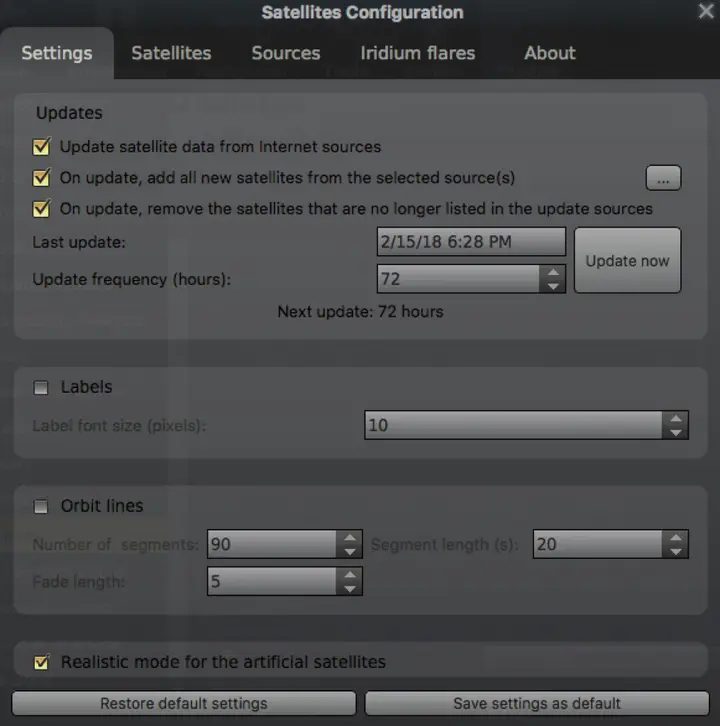
Task: Disable update satellite data from Internet
Action: 41,147
